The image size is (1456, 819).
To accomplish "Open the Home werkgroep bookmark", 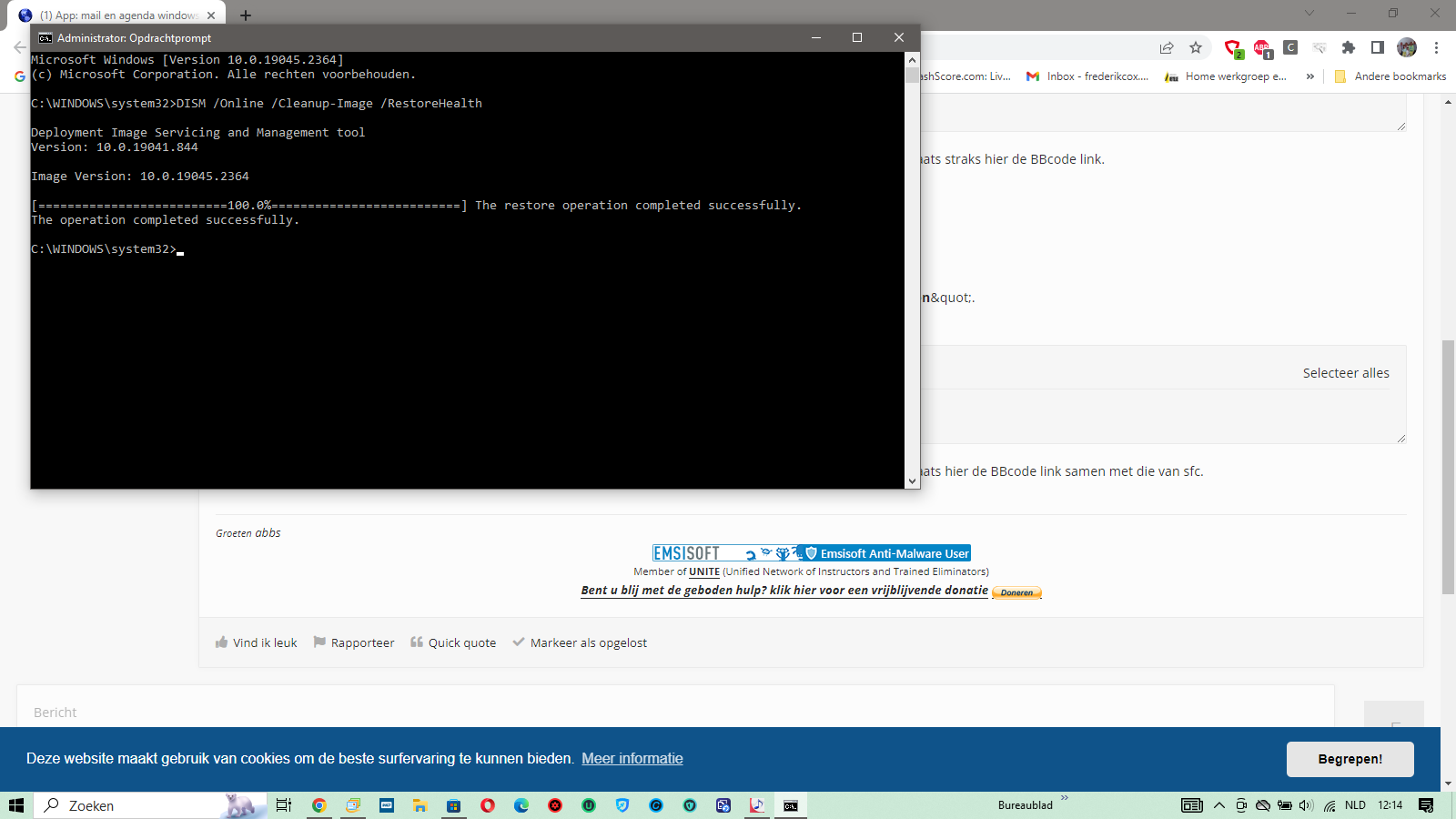I will (1227, 76).
